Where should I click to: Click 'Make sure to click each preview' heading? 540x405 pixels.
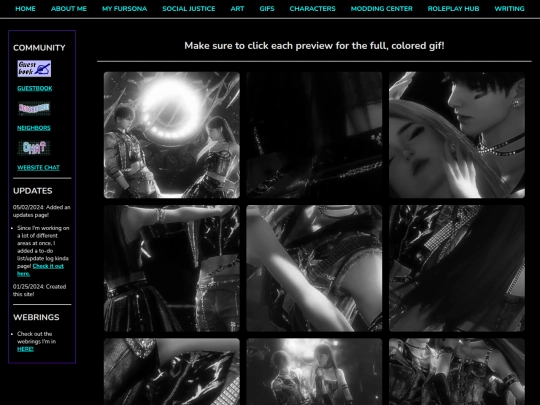pos(314,46)
